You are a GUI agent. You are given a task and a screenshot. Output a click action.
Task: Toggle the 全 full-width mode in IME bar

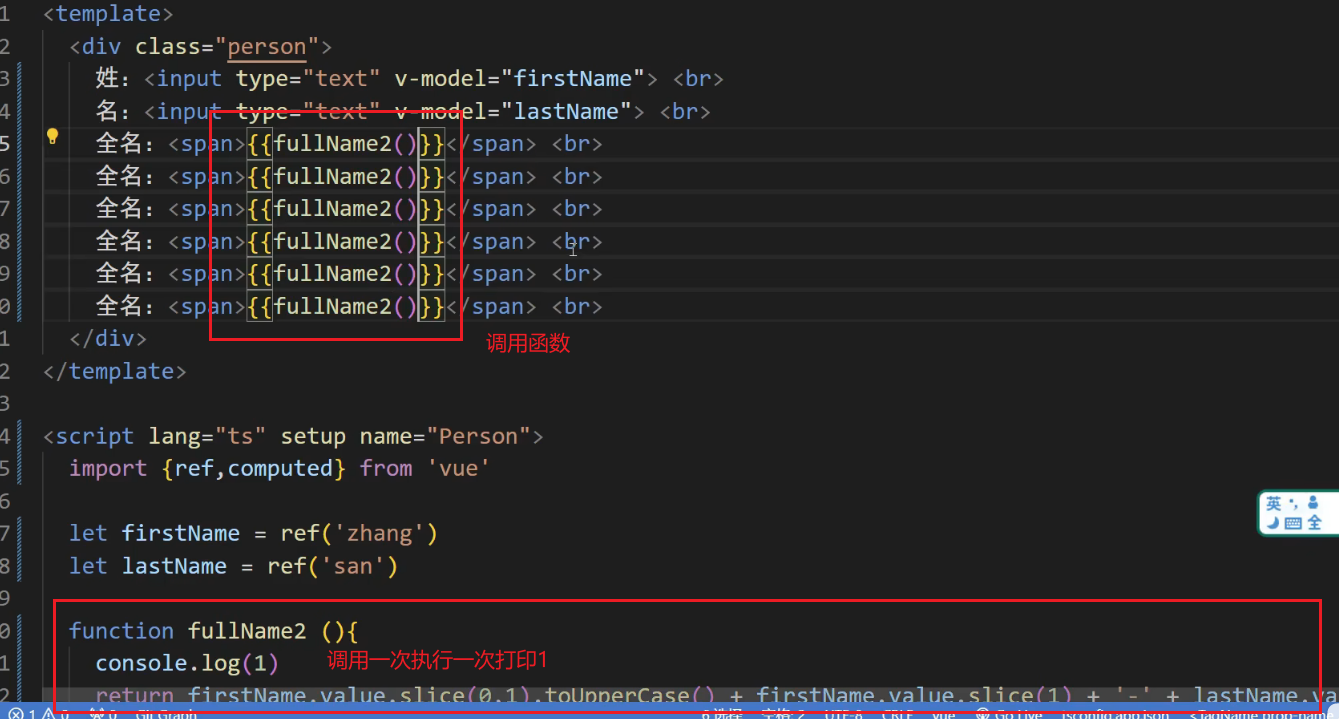pos(1314,522)
